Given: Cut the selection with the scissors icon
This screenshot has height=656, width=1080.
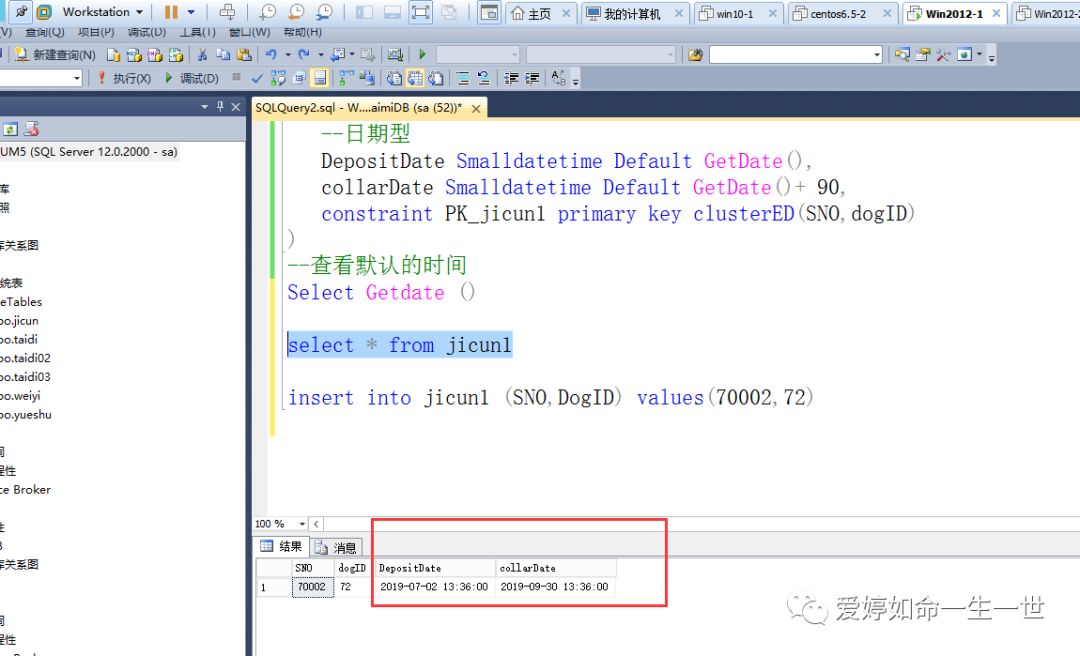Looking at the screenshot, I should (x=202, y=54).
